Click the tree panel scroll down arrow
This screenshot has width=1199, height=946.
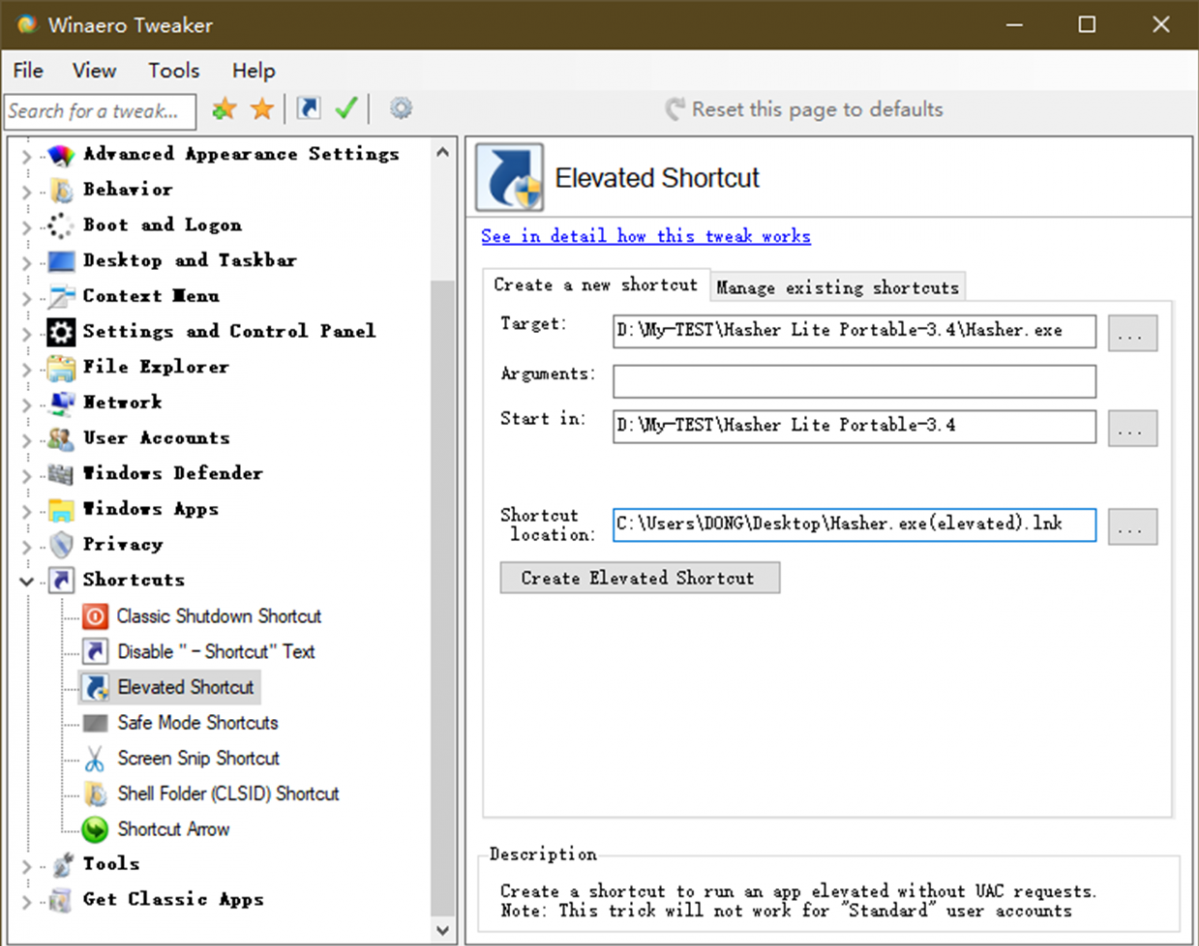coord(443,930)
